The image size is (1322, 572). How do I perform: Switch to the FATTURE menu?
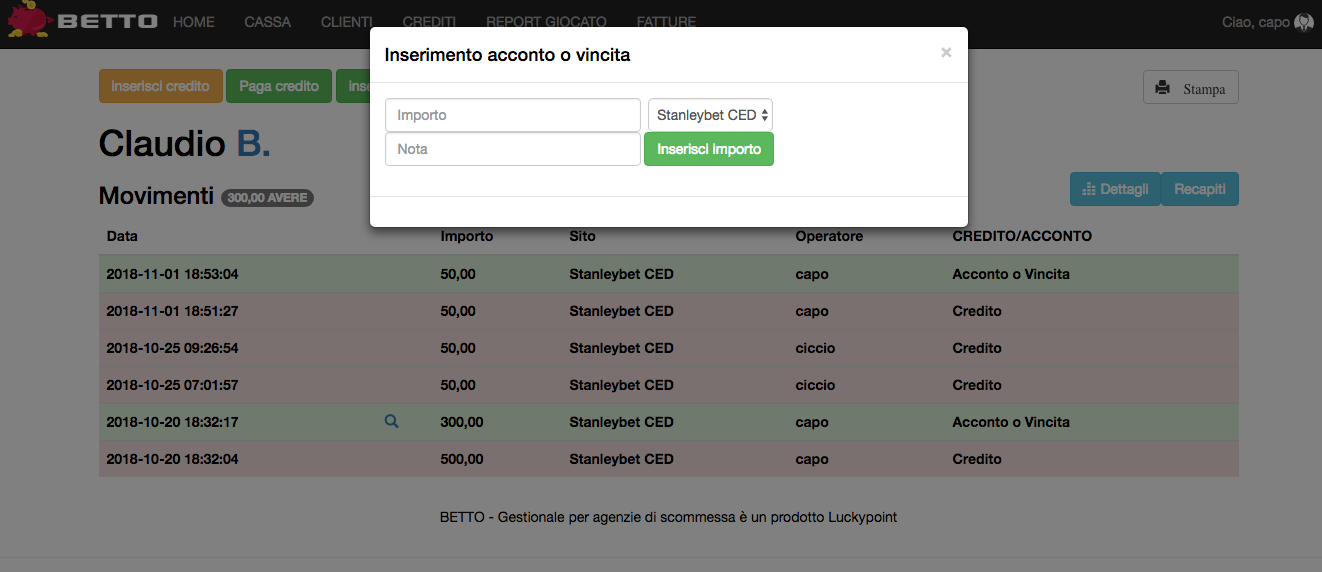click(x=666, y=22)
